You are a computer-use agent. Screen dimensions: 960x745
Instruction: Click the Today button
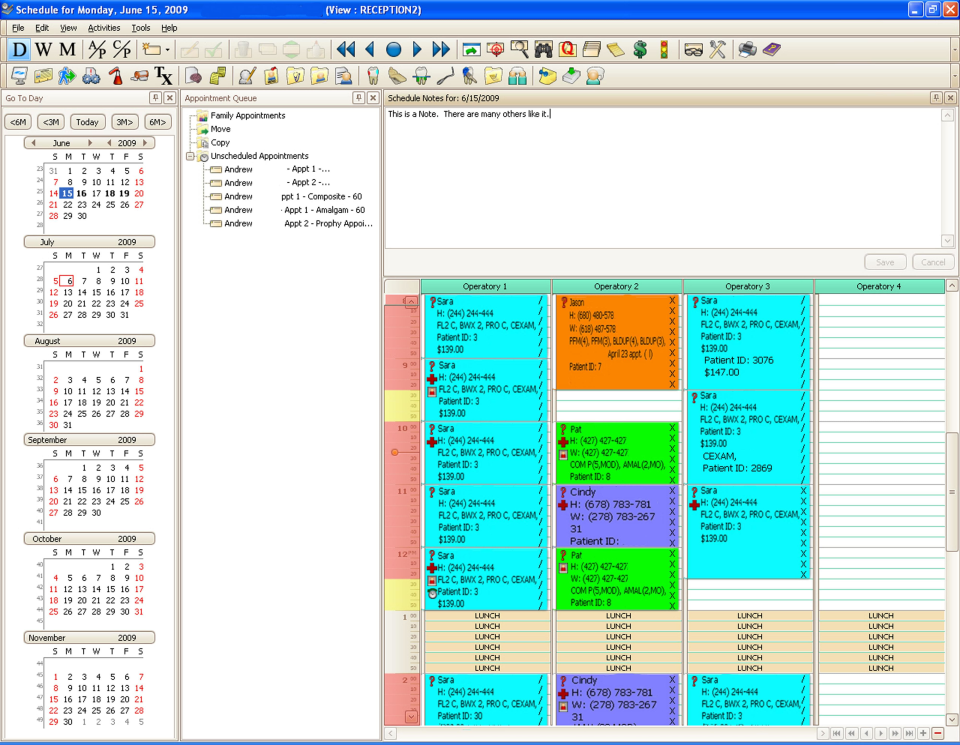[x=87, y=121]
